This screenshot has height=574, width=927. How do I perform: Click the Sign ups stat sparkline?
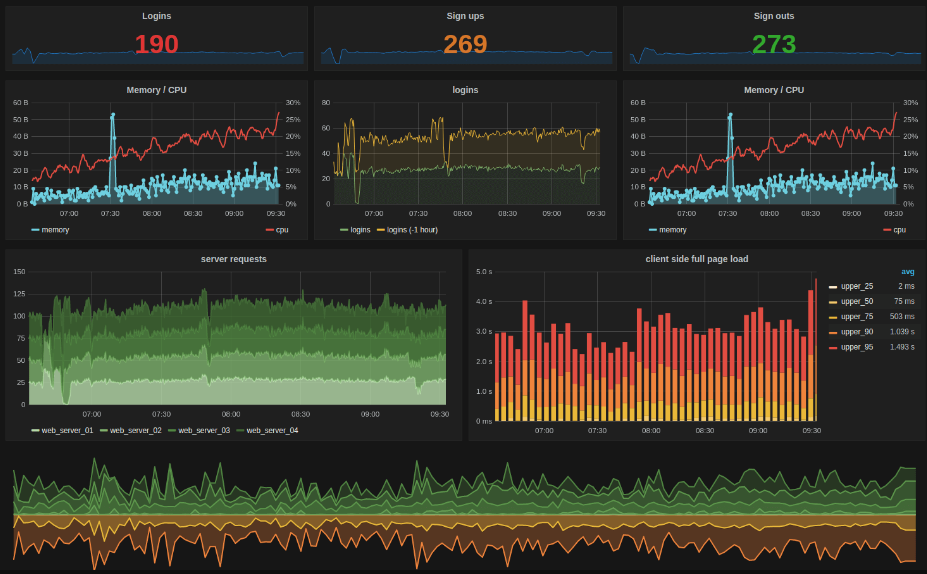[466, 56]
